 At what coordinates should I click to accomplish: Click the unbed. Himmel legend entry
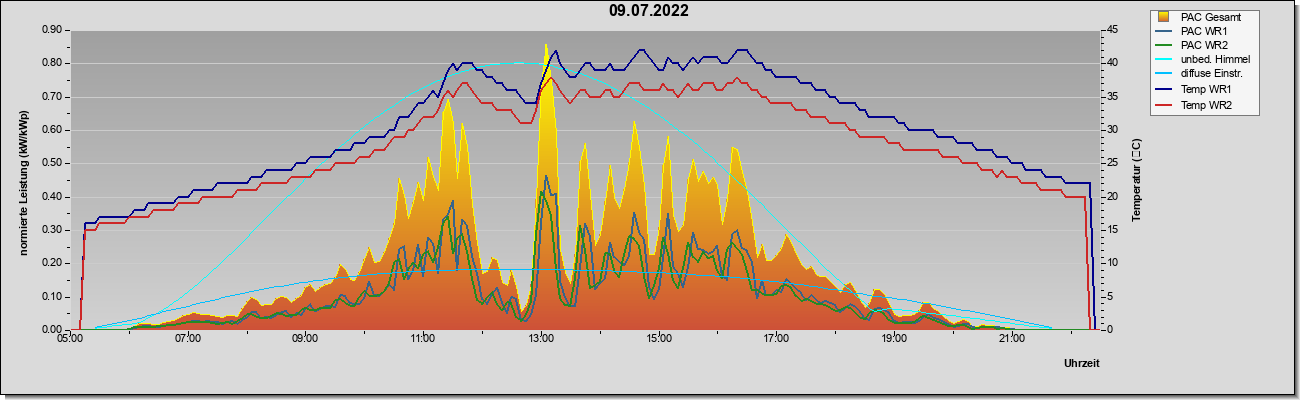tap(1203, 60)
